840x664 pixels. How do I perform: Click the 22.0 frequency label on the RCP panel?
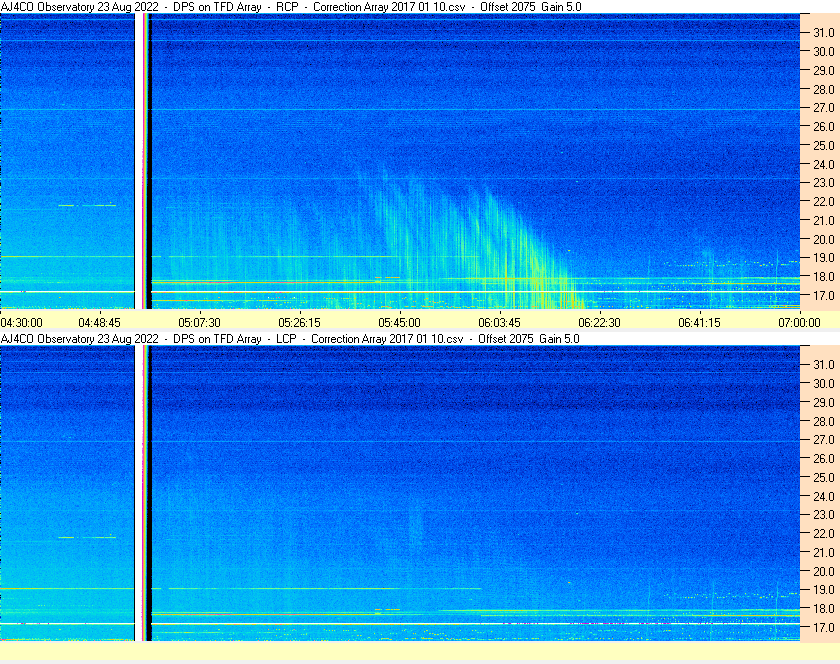824,202
